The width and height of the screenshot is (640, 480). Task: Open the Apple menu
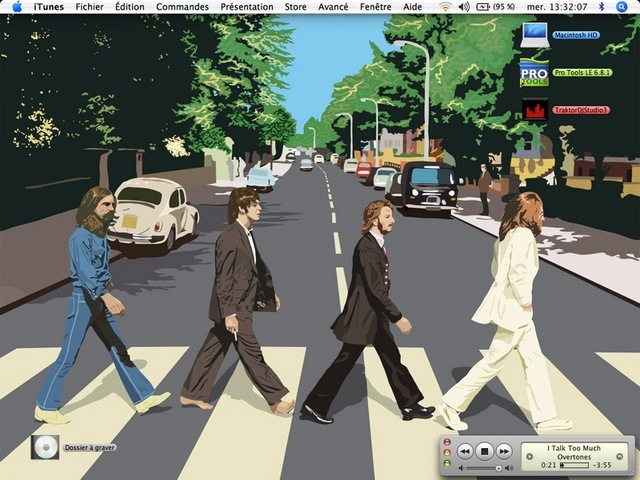17,7
